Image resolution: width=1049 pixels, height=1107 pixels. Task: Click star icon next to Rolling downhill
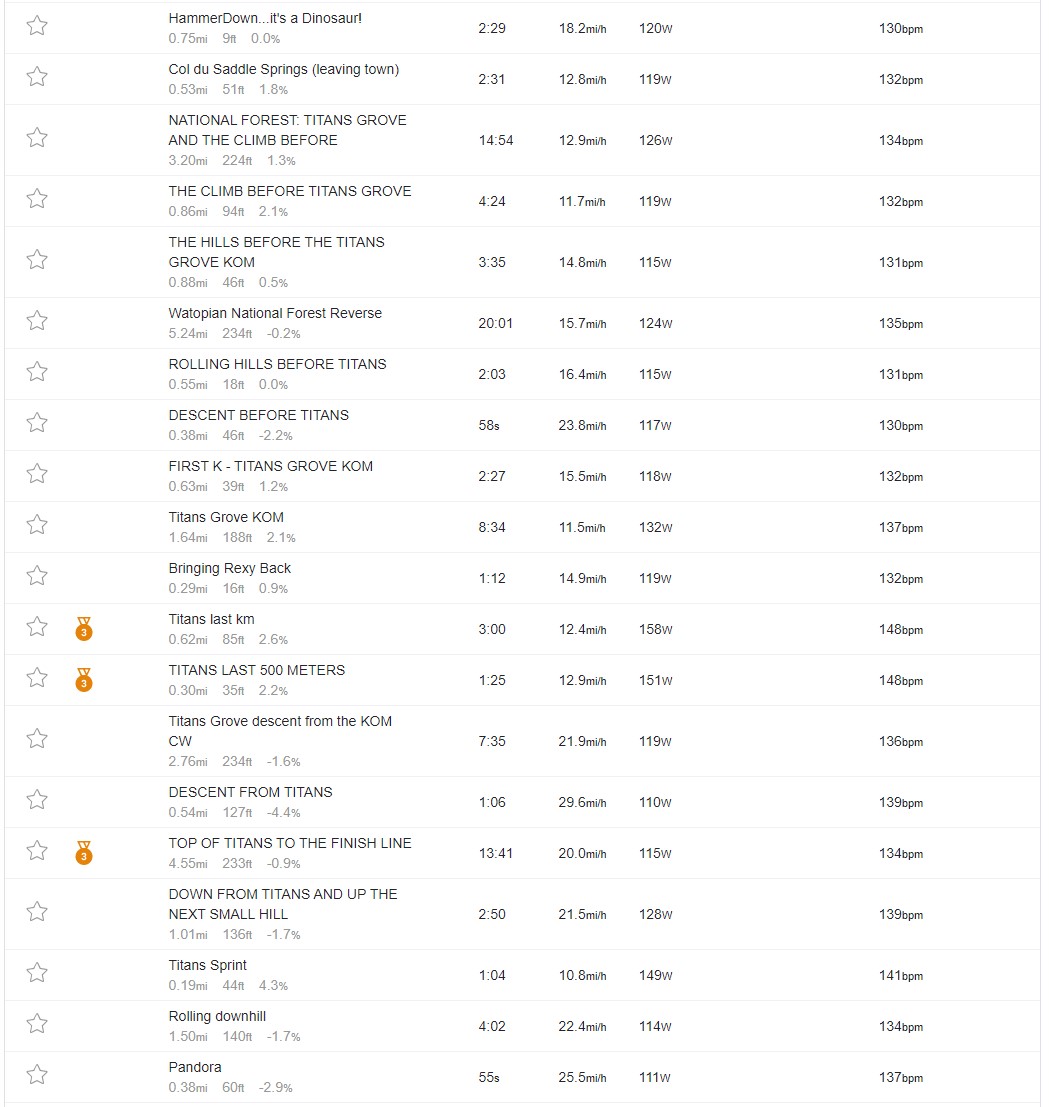[x=37, y=1024]
